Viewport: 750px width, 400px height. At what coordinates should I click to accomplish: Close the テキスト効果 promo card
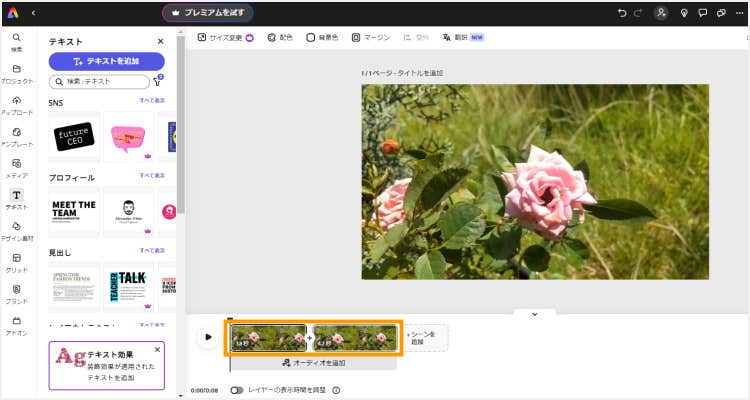click(157, 350)
